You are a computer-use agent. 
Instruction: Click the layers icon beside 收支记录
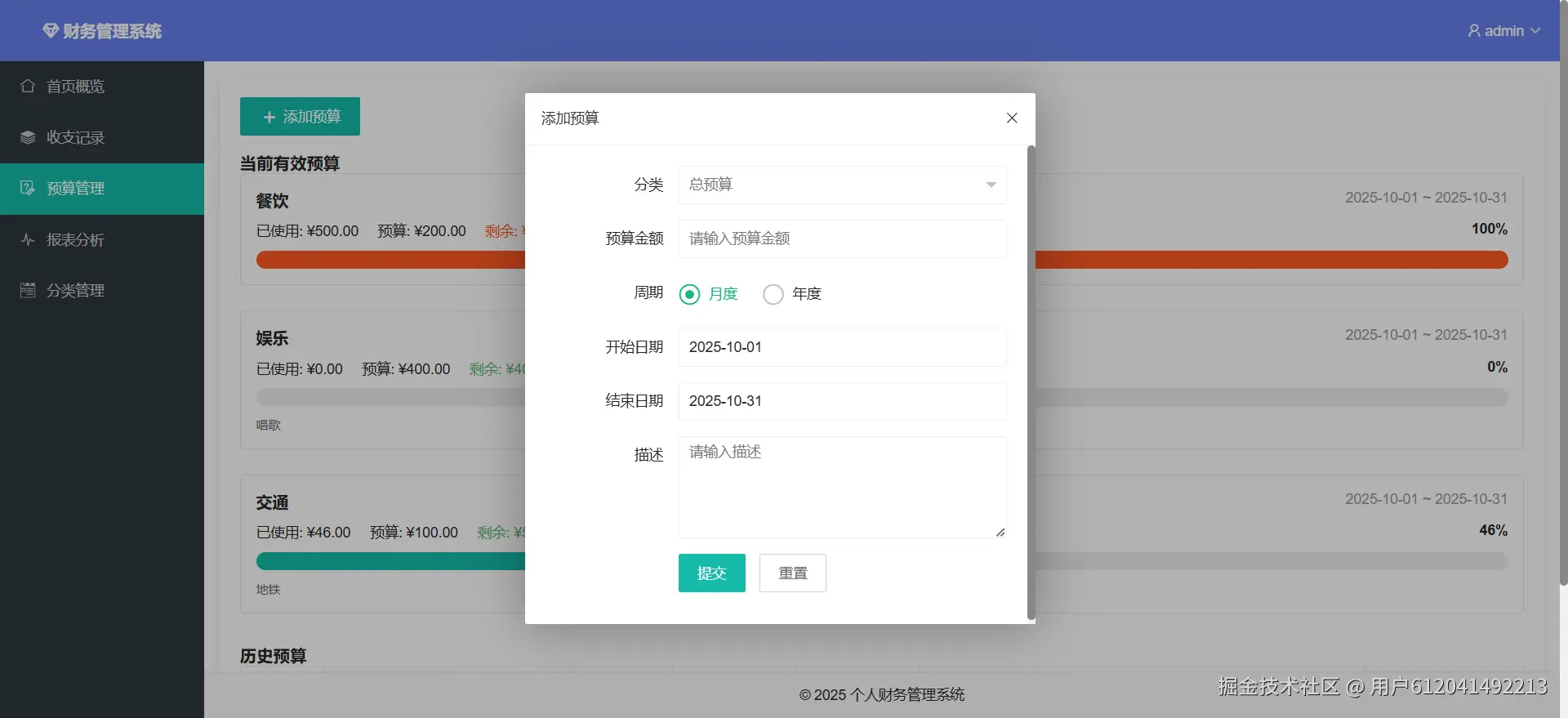28,137
